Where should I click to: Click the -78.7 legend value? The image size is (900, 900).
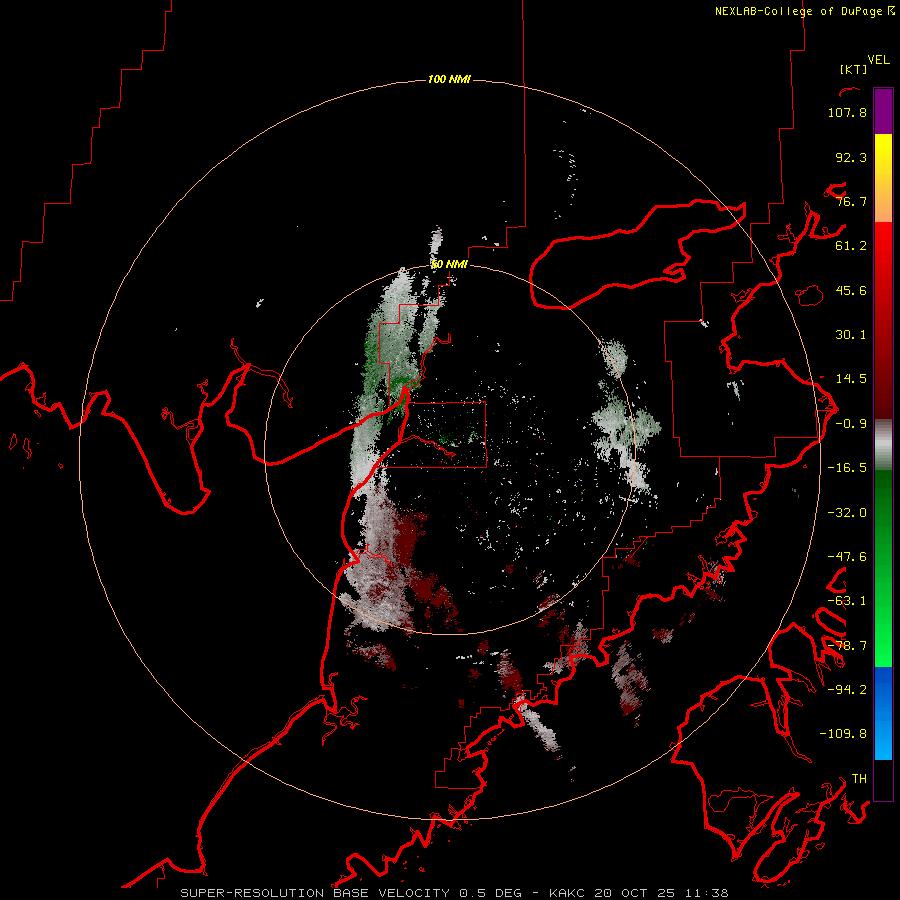(x=847, y=646)
